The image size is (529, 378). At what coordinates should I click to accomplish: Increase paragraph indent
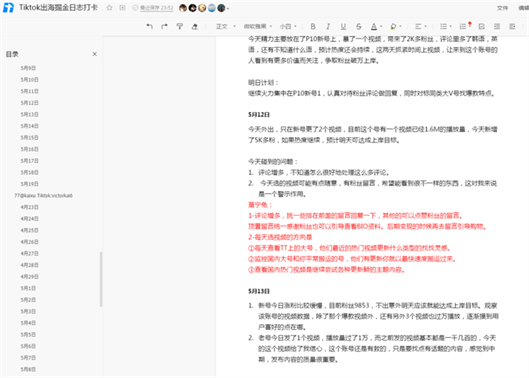click(x=512, y=26)
